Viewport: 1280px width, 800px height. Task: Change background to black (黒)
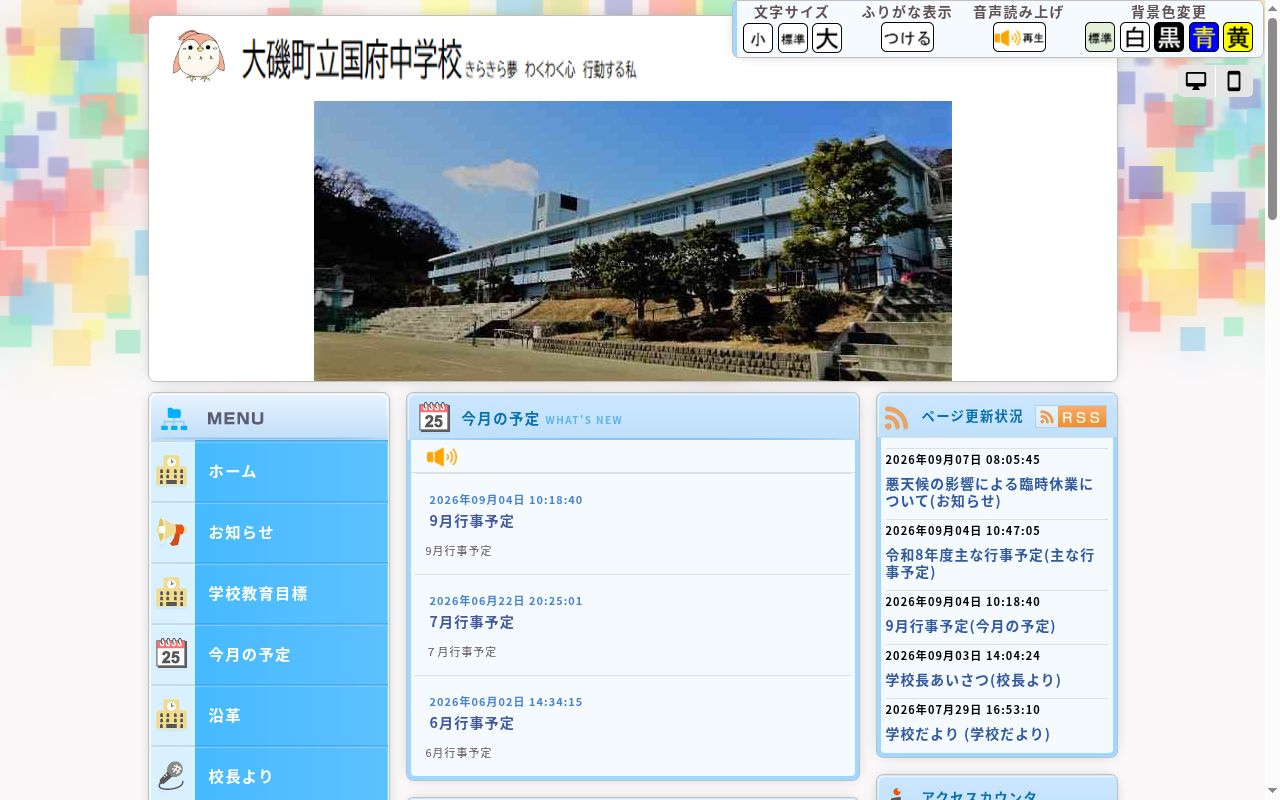coord(1169,38)
